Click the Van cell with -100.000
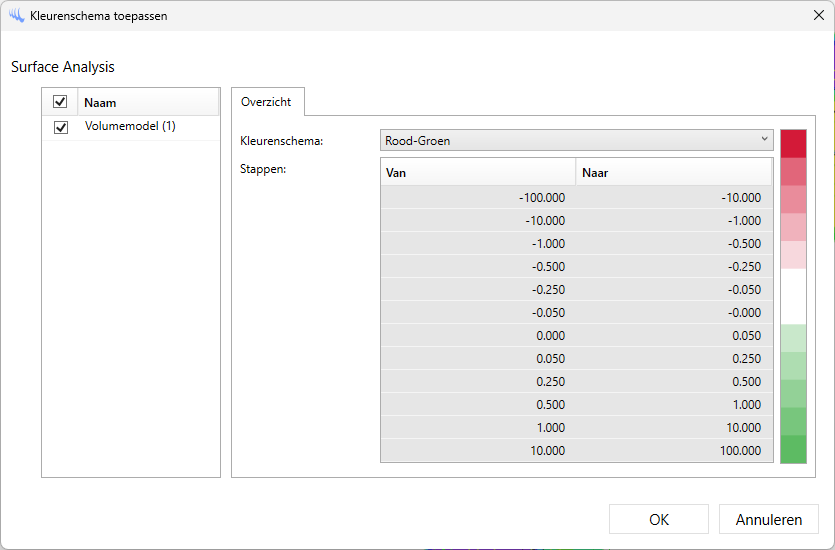The image size is (835, 550). click(x=477, y=198)
